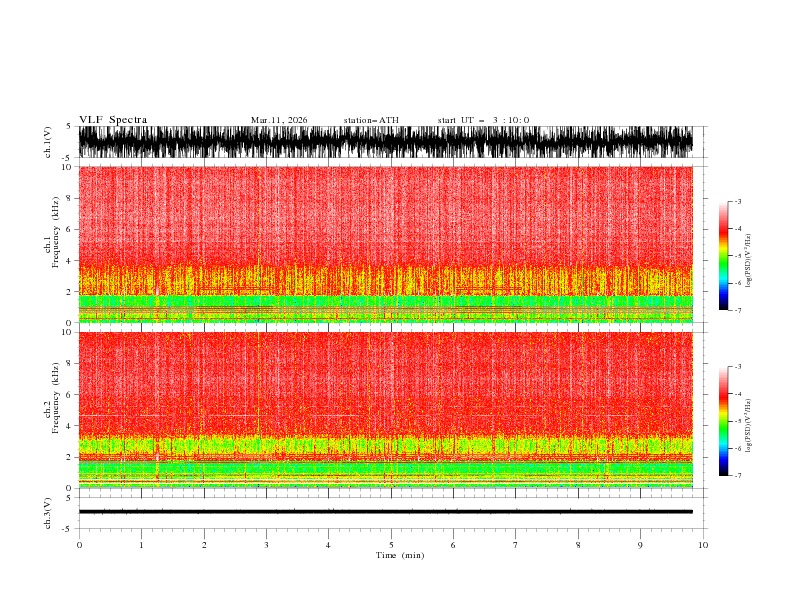Click time axis tick label "5"

pos(391,545)
